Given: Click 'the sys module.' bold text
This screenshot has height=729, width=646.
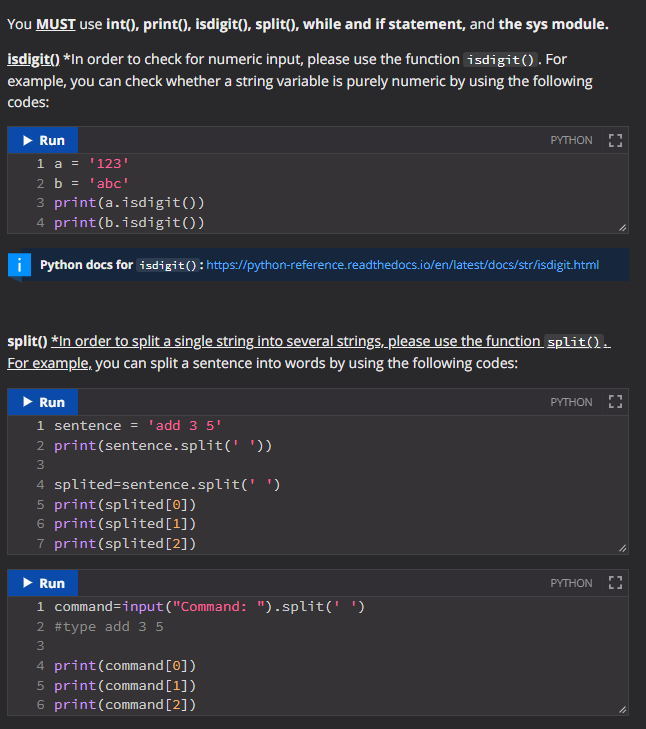Looking at the screenshot, I should pos(553,24).
